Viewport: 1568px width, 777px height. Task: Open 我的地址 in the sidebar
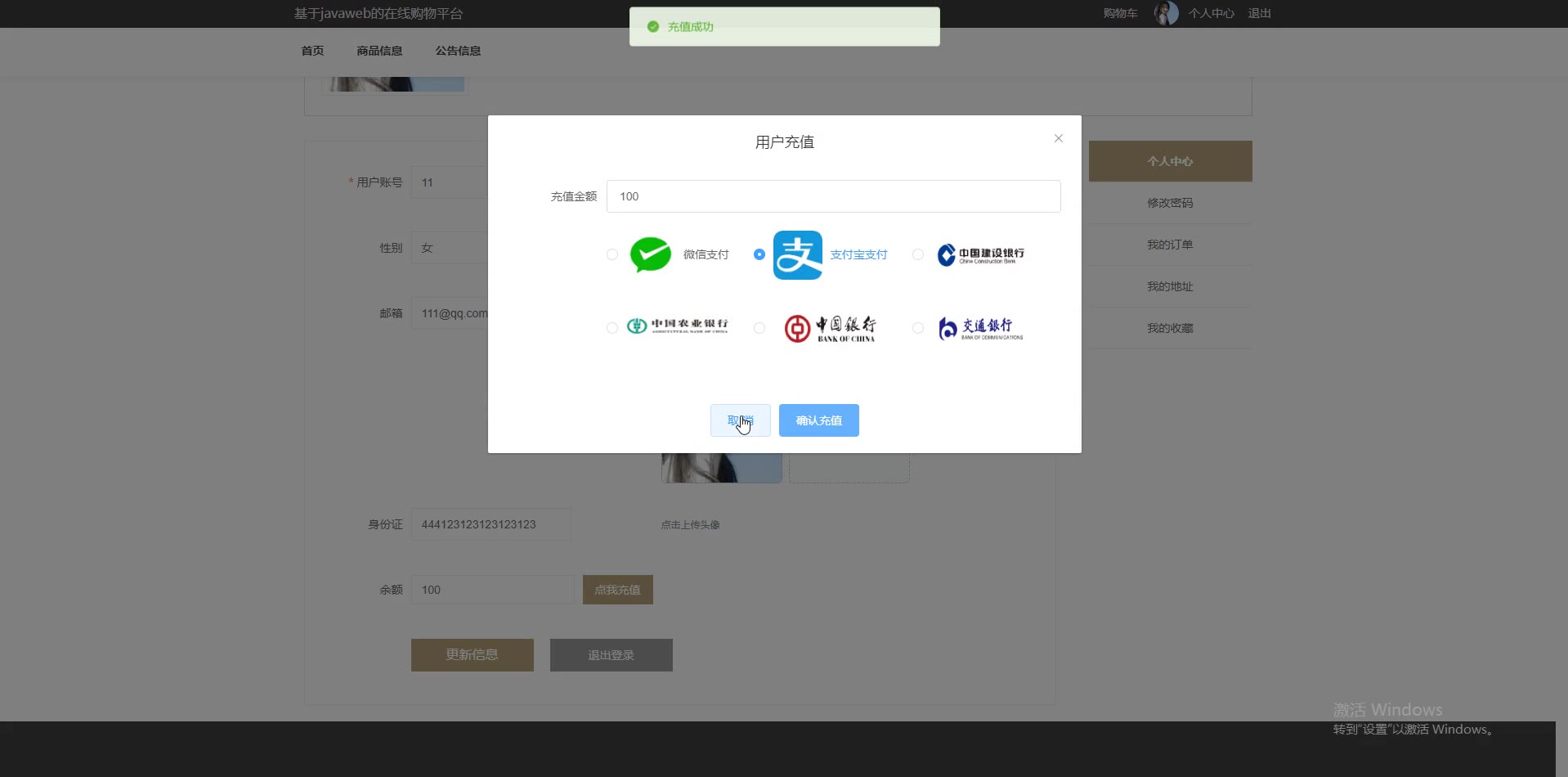(1171, 286)
